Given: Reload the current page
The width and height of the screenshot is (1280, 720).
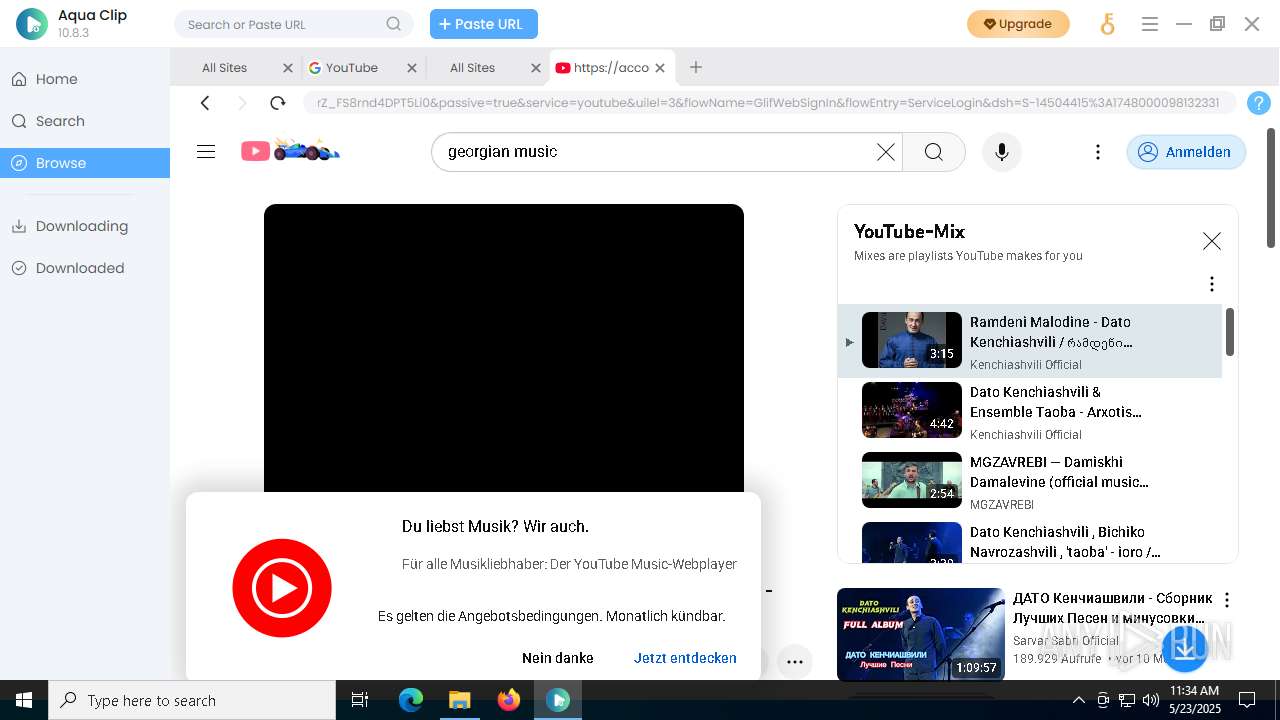Looking at the screenshot, I should tap(278, 103).
